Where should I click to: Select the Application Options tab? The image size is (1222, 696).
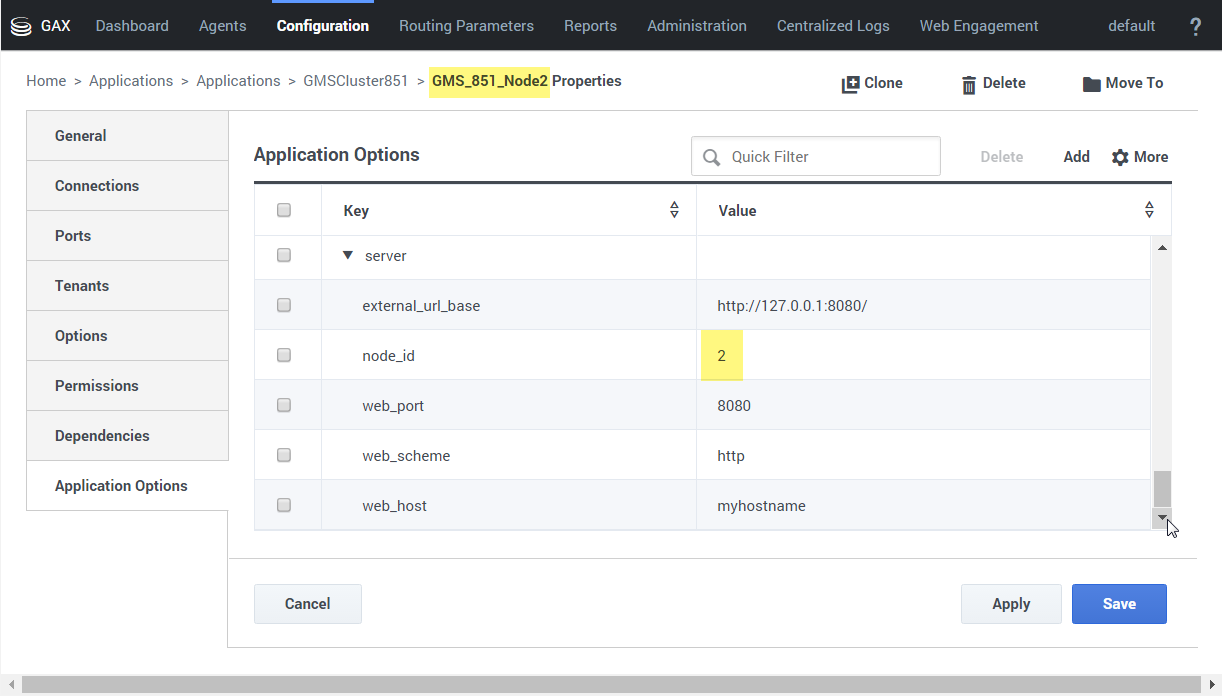[x=128, y=486]
